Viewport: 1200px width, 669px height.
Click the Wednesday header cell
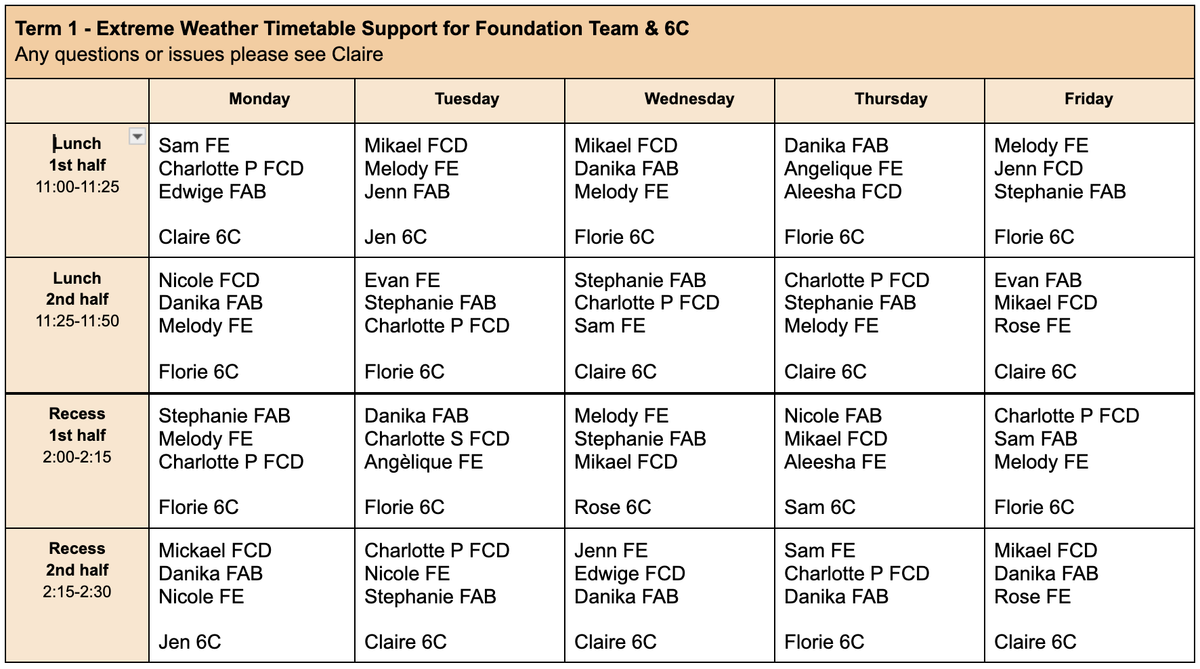point(689,99)
